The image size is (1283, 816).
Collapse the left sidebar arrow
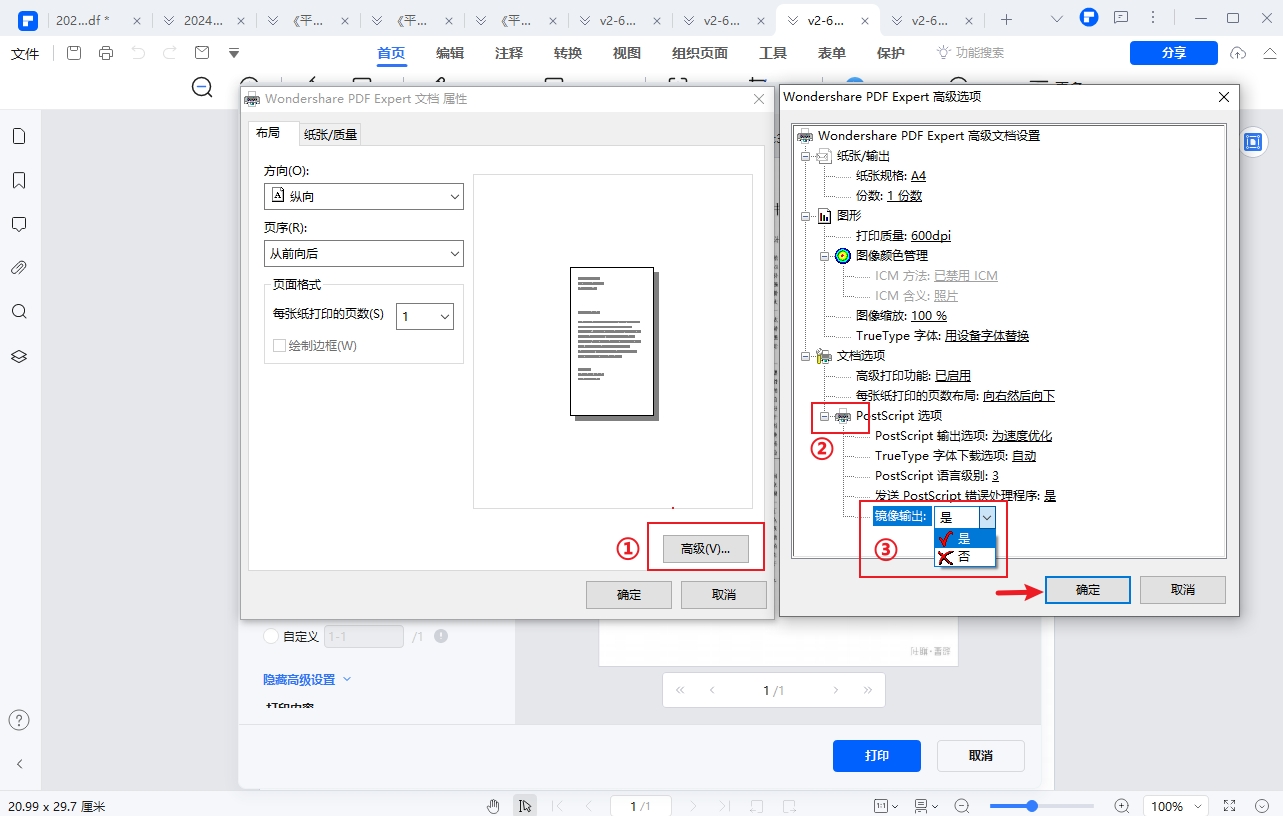pos(19,764)
